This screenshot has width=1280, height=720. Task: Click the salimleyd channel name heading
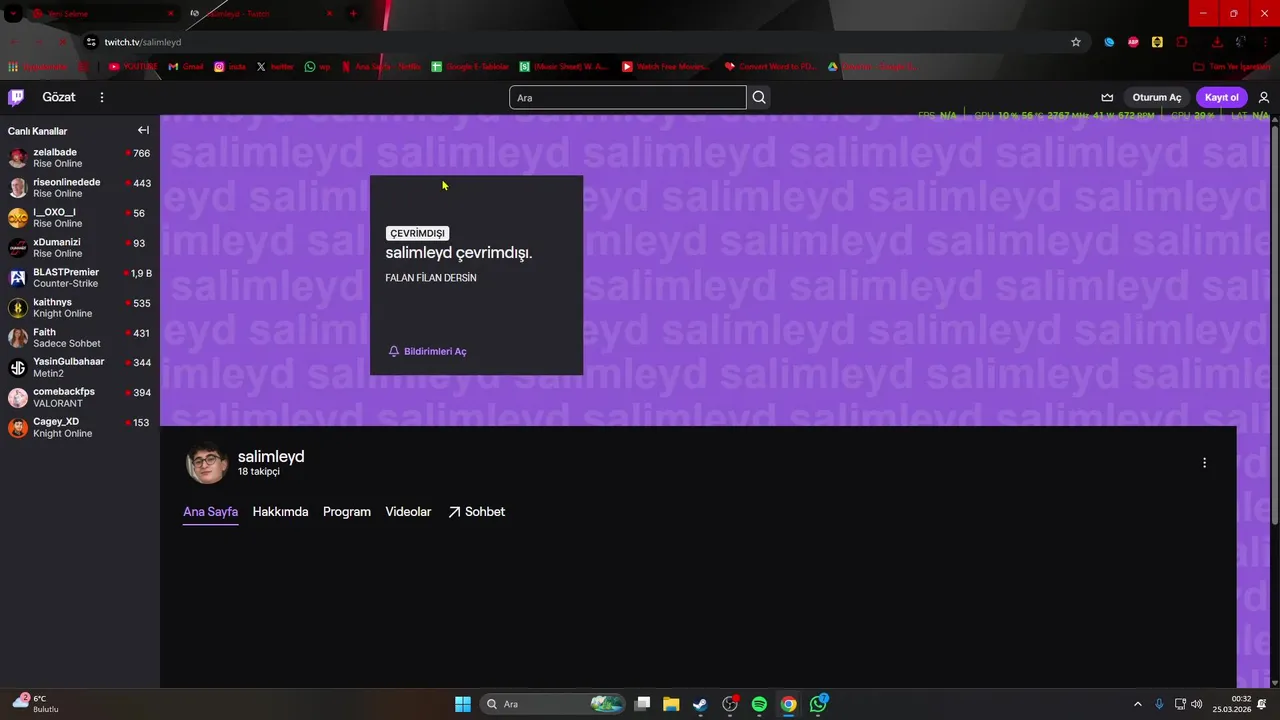pos(271,456)
